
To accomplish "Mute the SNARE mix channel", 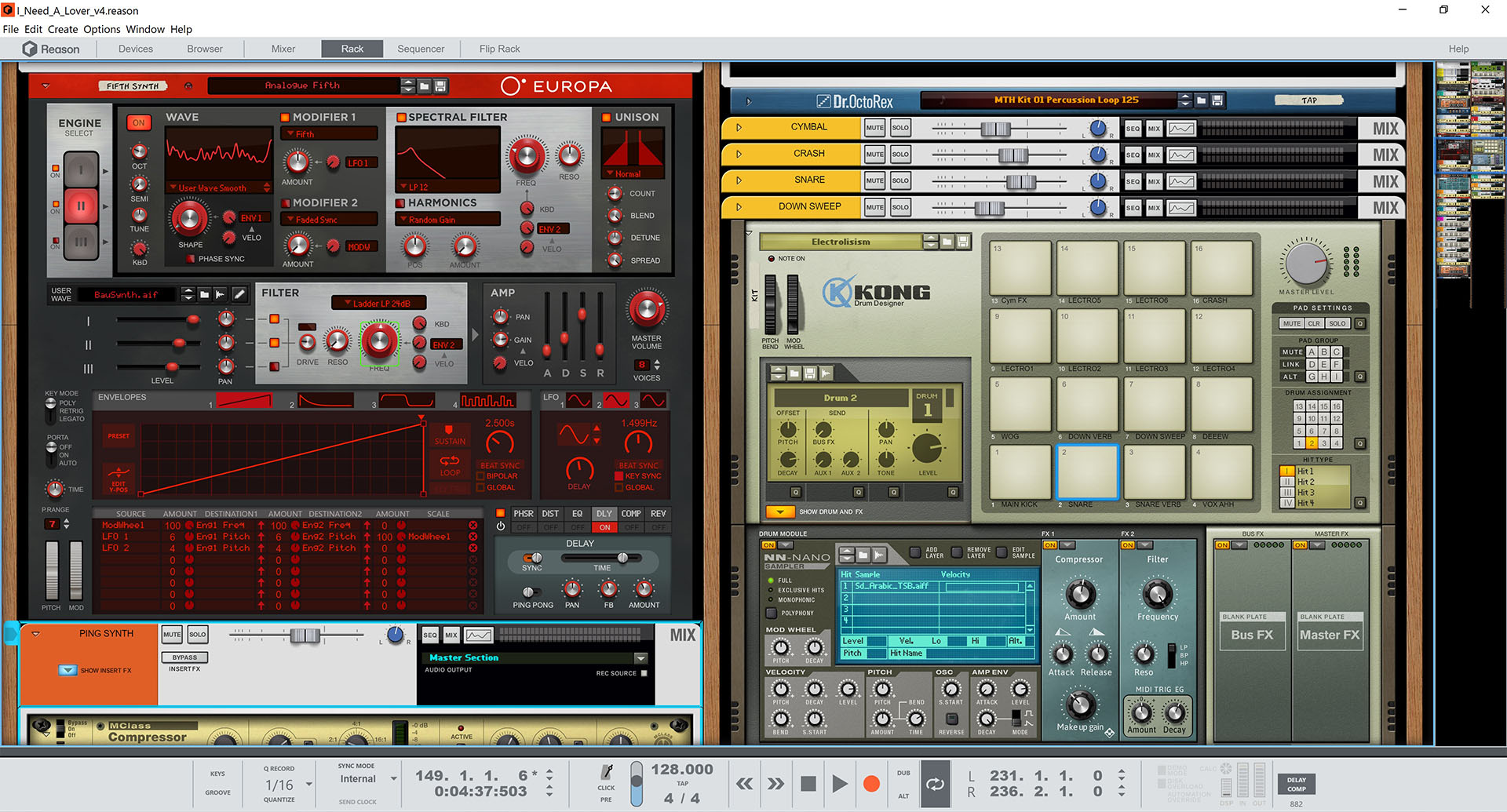I will pos(874,180).
